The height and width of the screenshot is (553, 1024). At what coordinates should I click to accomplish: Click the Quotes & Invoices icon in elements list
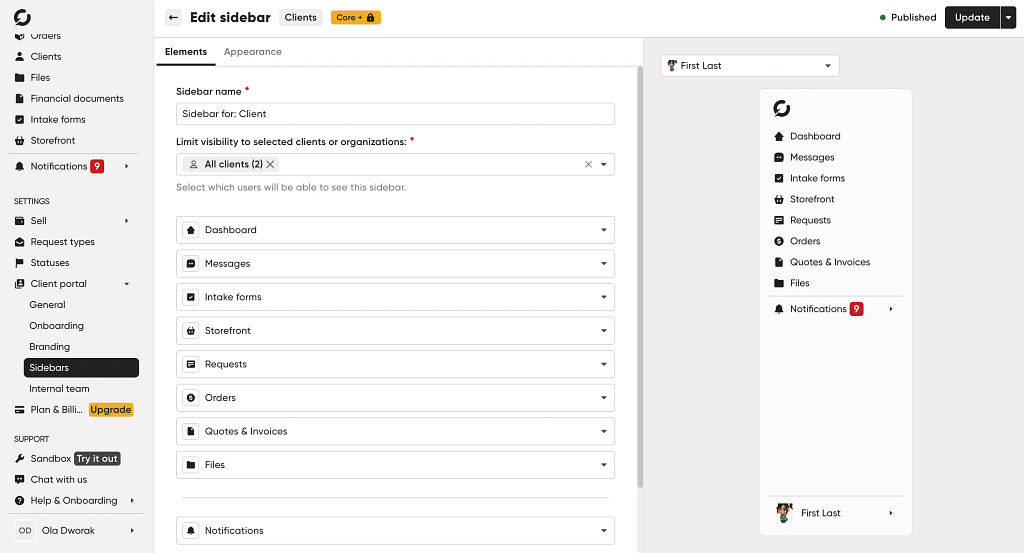point(191,431)
